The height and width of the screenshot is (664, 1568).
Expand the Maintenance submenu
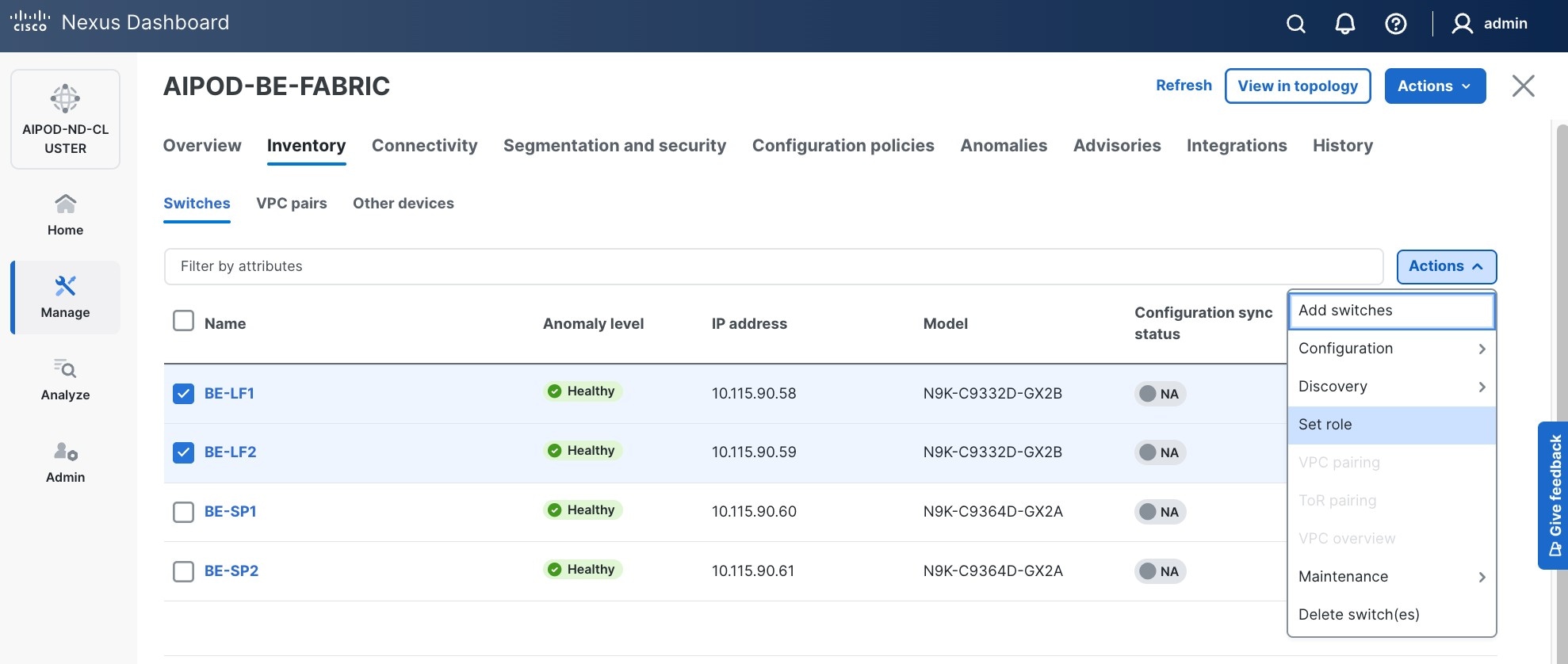coord(1391,577)
